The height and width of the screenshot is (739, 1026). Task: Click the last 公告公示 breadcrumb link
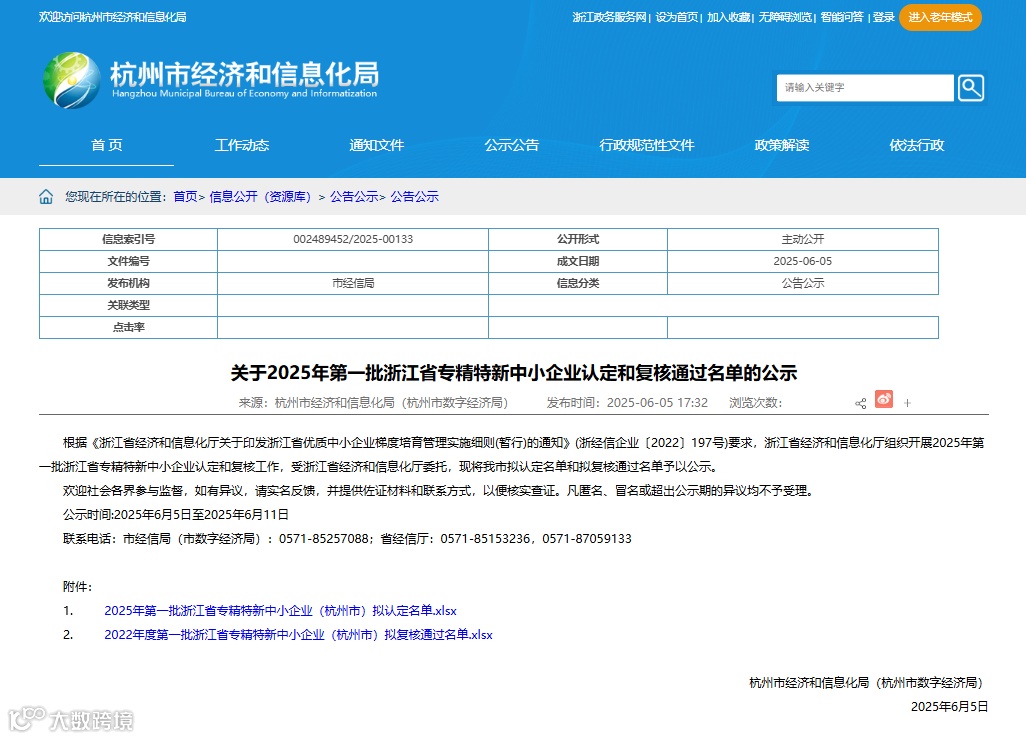(x=415, y=196)
